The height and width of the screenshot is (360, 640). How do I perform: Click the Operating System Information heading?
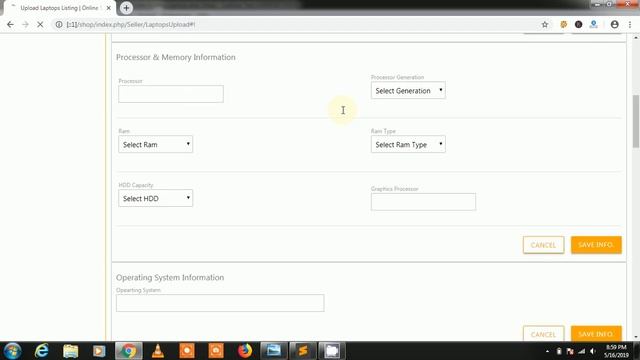[x=170, y=278]
